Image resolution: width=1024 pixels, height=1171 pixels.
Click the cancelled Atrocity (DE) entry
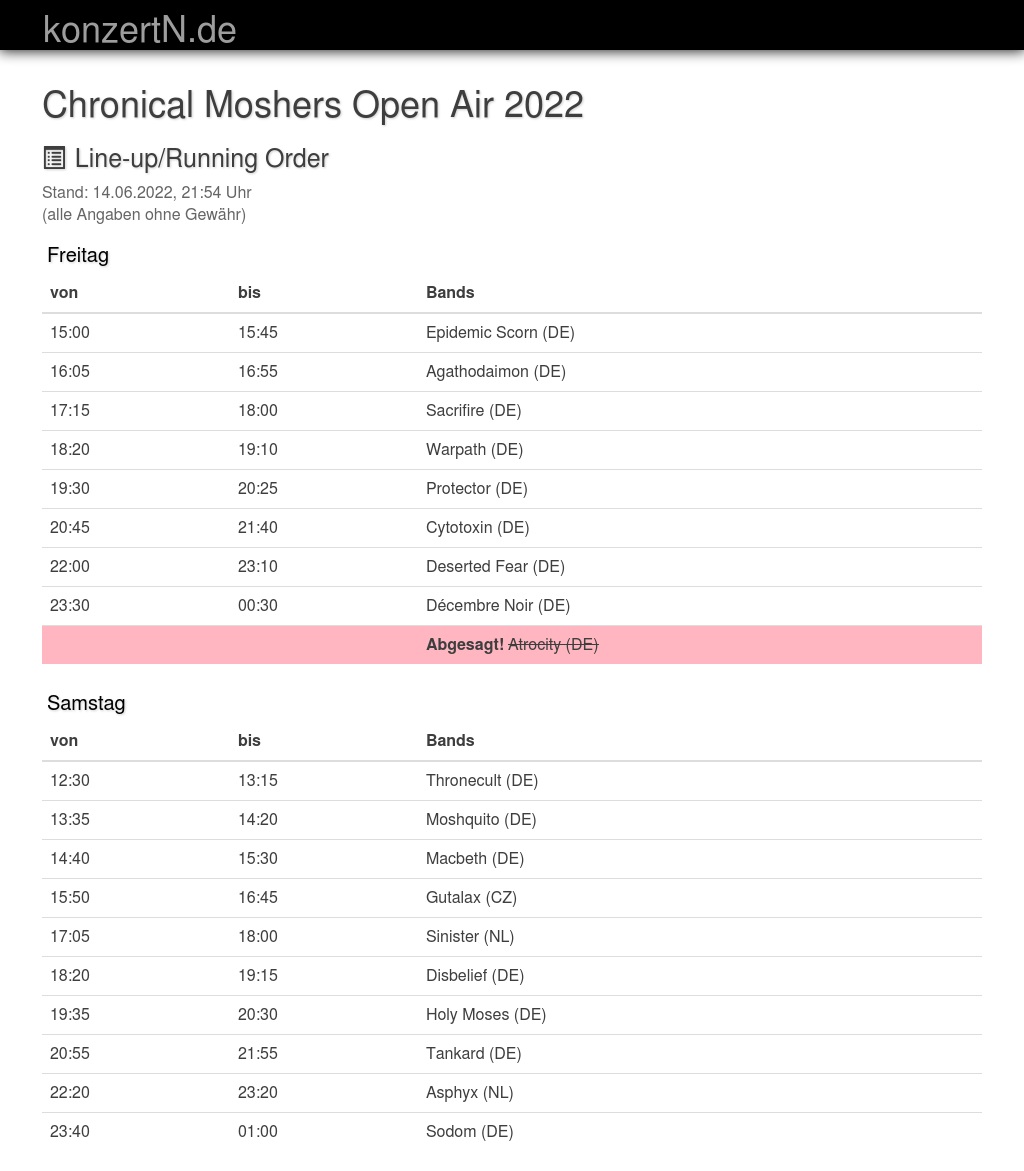click(x=553, y=645)
